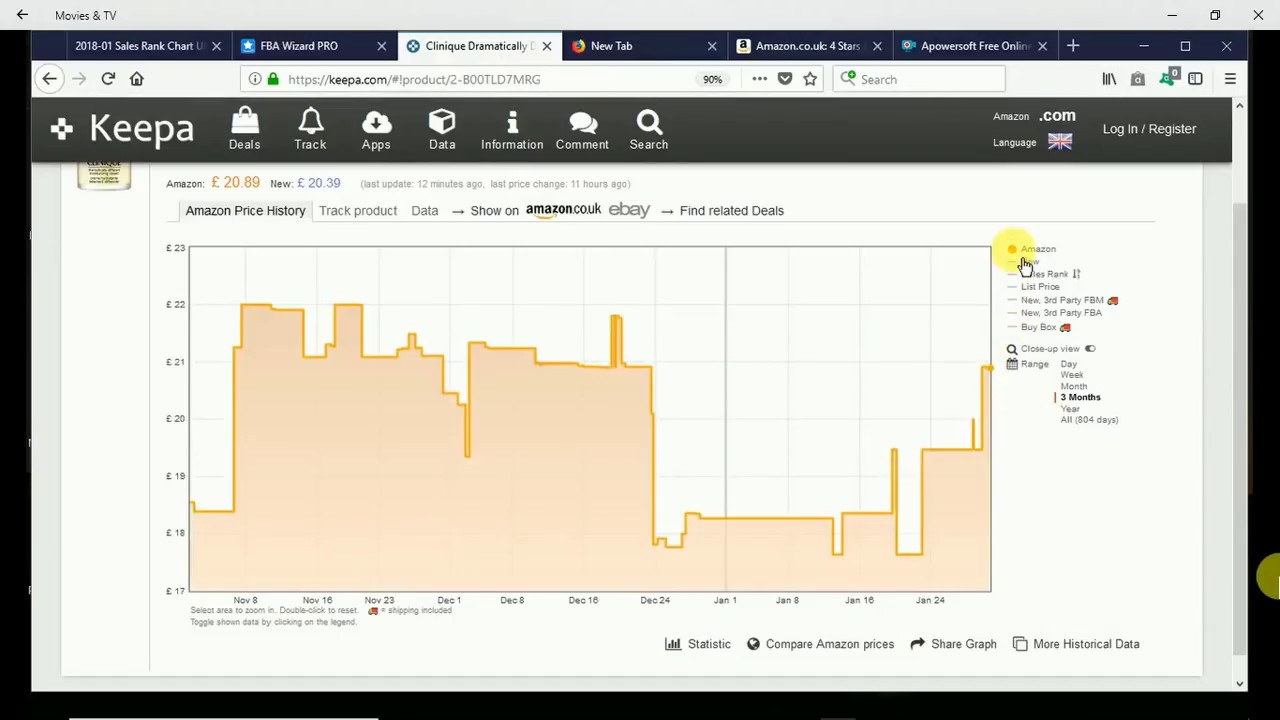
Task: Click the 90% zoom level indicator
Action: coord(712,79)
